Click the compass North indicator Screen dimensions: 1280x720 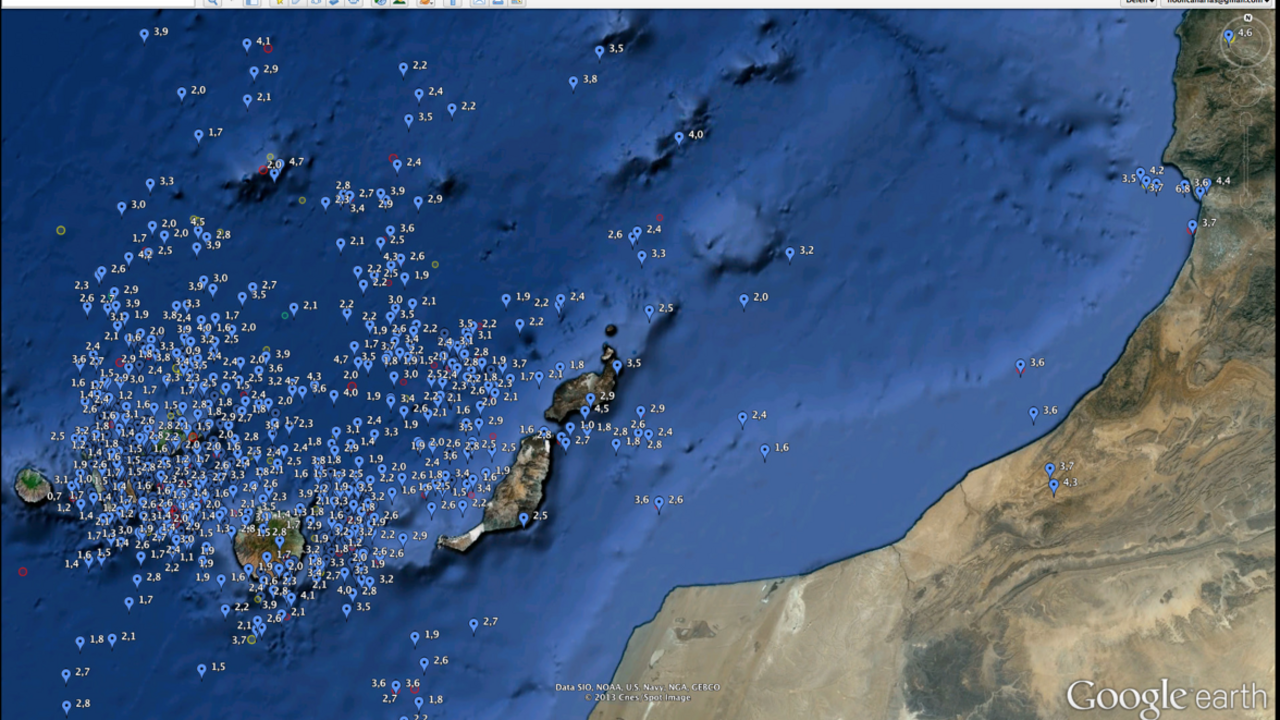pyautogui.click(x=1248, y=18)
